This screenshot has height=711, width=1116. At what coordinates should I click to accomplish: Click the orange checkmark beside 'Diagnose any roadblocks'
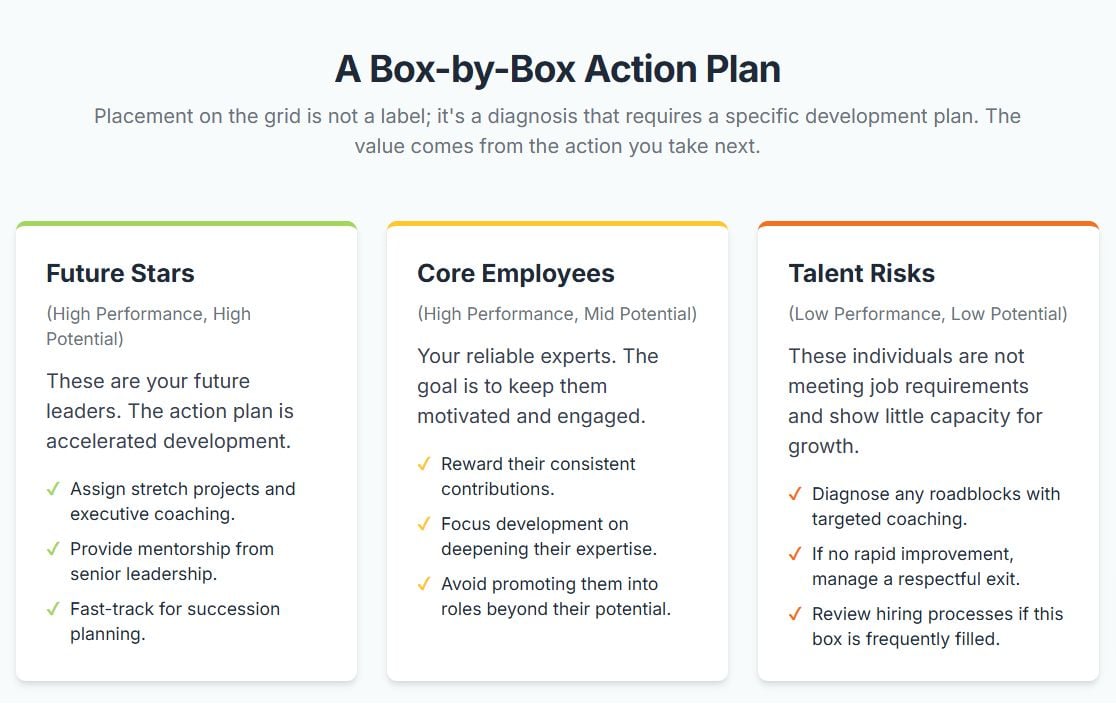[795, 494]
